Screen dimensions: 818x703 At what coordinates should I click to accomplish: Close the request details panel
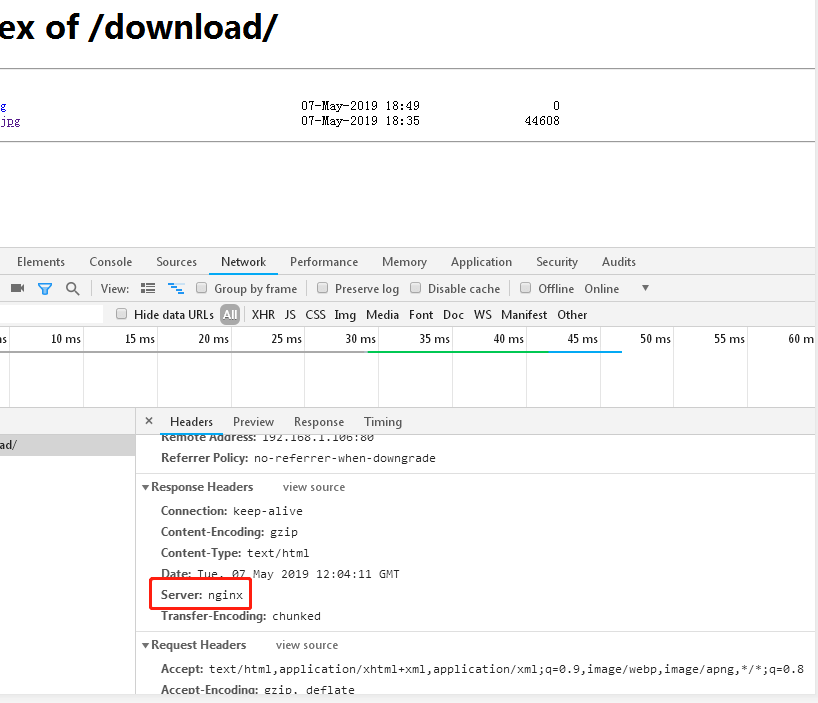pyautogui.click(x=149, y=421)
